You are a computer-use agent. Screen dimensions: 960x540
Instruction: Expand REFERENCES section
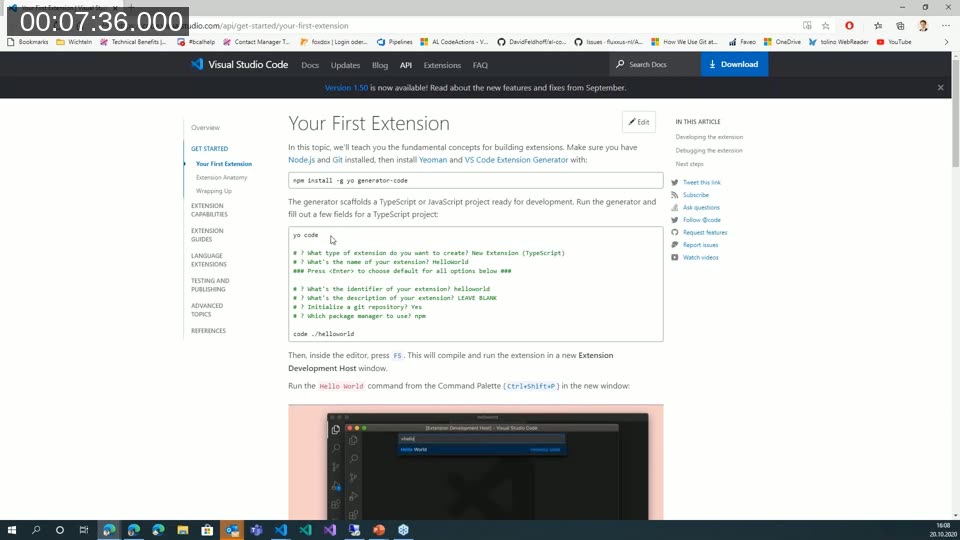[208, 331]
